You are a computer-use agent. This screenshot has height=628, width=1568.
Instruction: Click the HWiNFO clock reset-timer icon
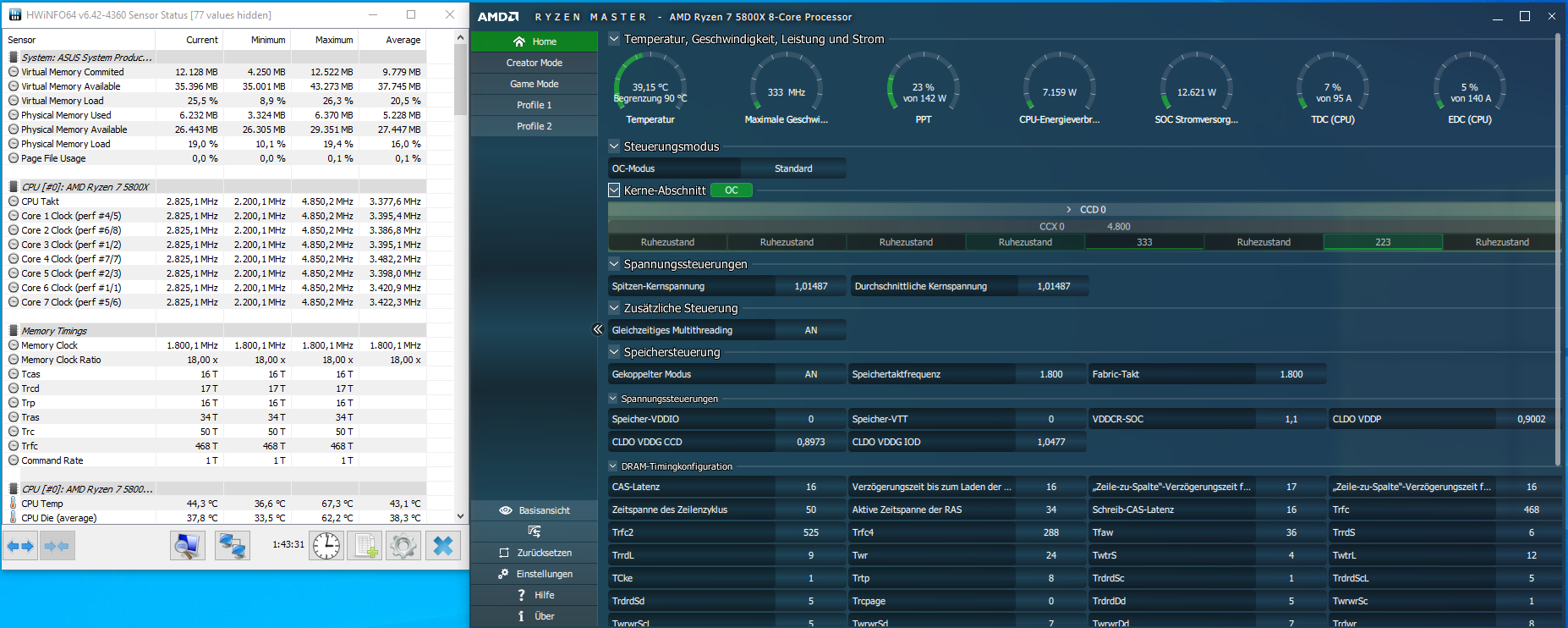[326, 546]
